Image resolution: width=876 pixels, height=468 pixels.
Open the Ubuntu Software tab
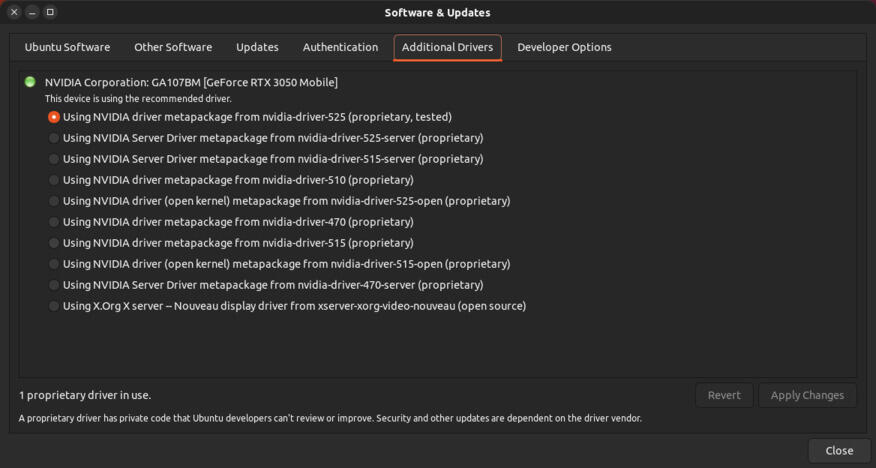point(67,47)
